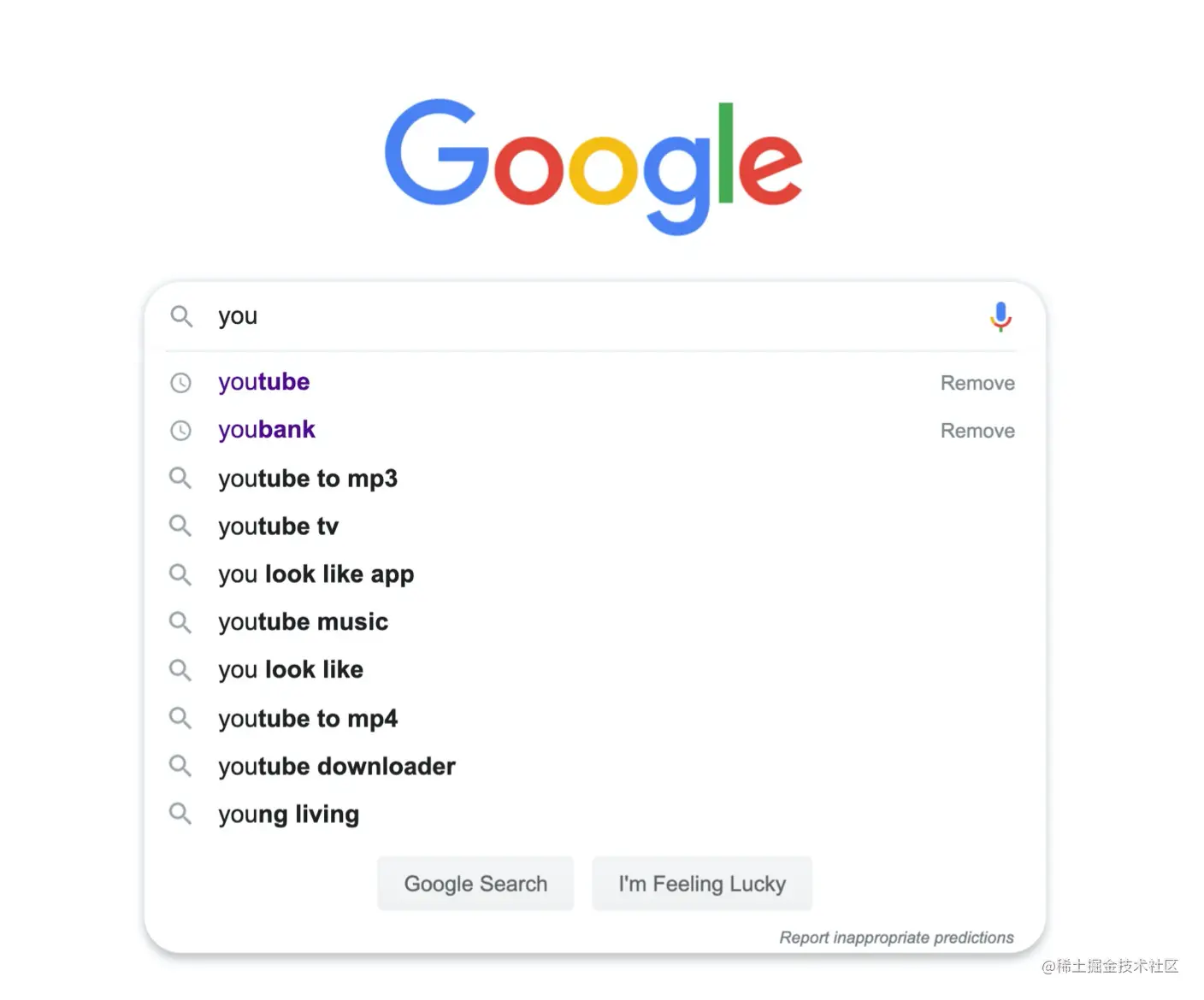Screen dimensions: 1204x1000
Task: Click search icon next to youtube music
Action: click(180, 622)
